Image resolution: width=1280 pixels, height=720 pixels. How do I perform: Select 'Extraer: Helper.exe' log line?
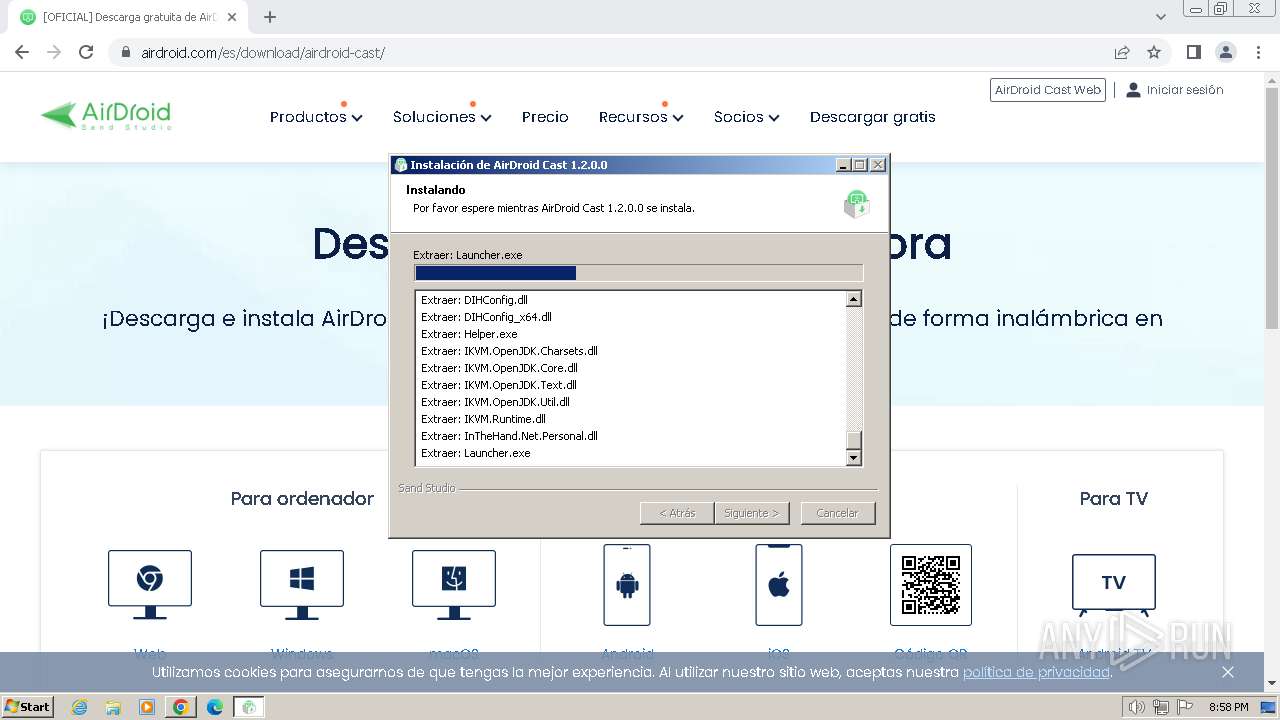tap(469, 334)
